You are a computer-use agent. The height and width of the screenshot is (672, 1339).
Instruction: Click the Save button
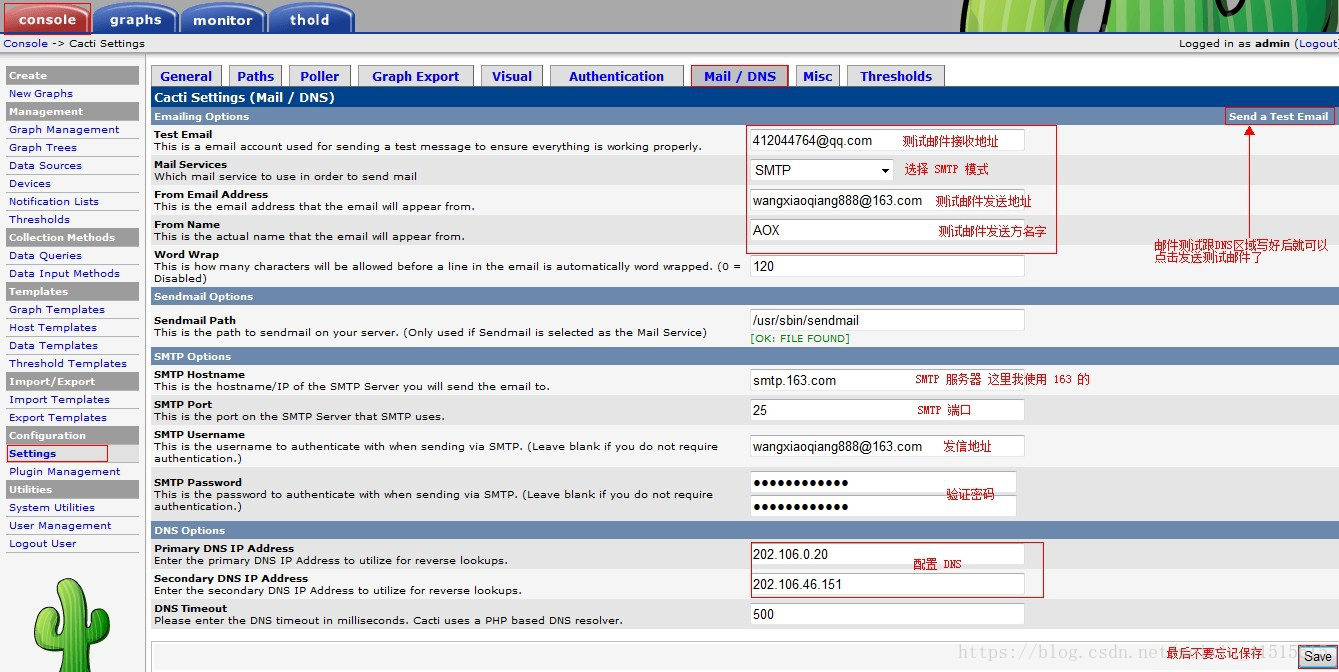pos(1317,656)
